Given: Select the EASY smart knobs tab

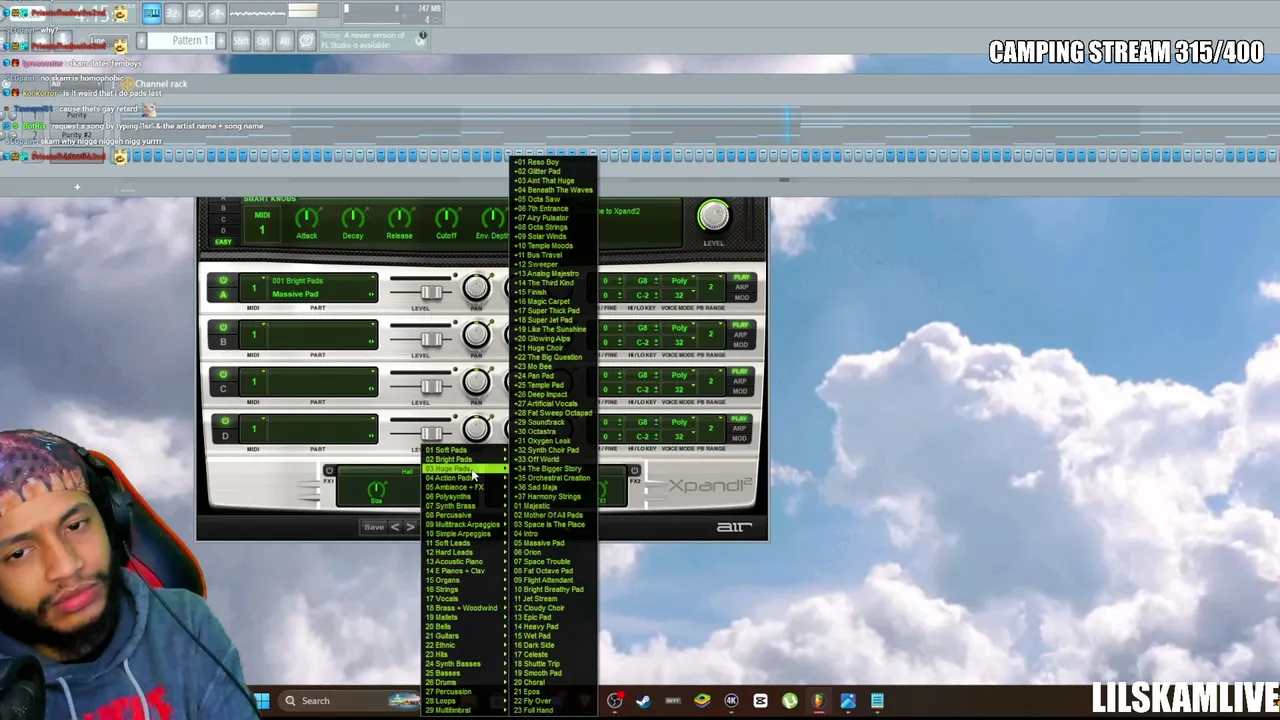Looking at the screenshot, I should (223, 242).
